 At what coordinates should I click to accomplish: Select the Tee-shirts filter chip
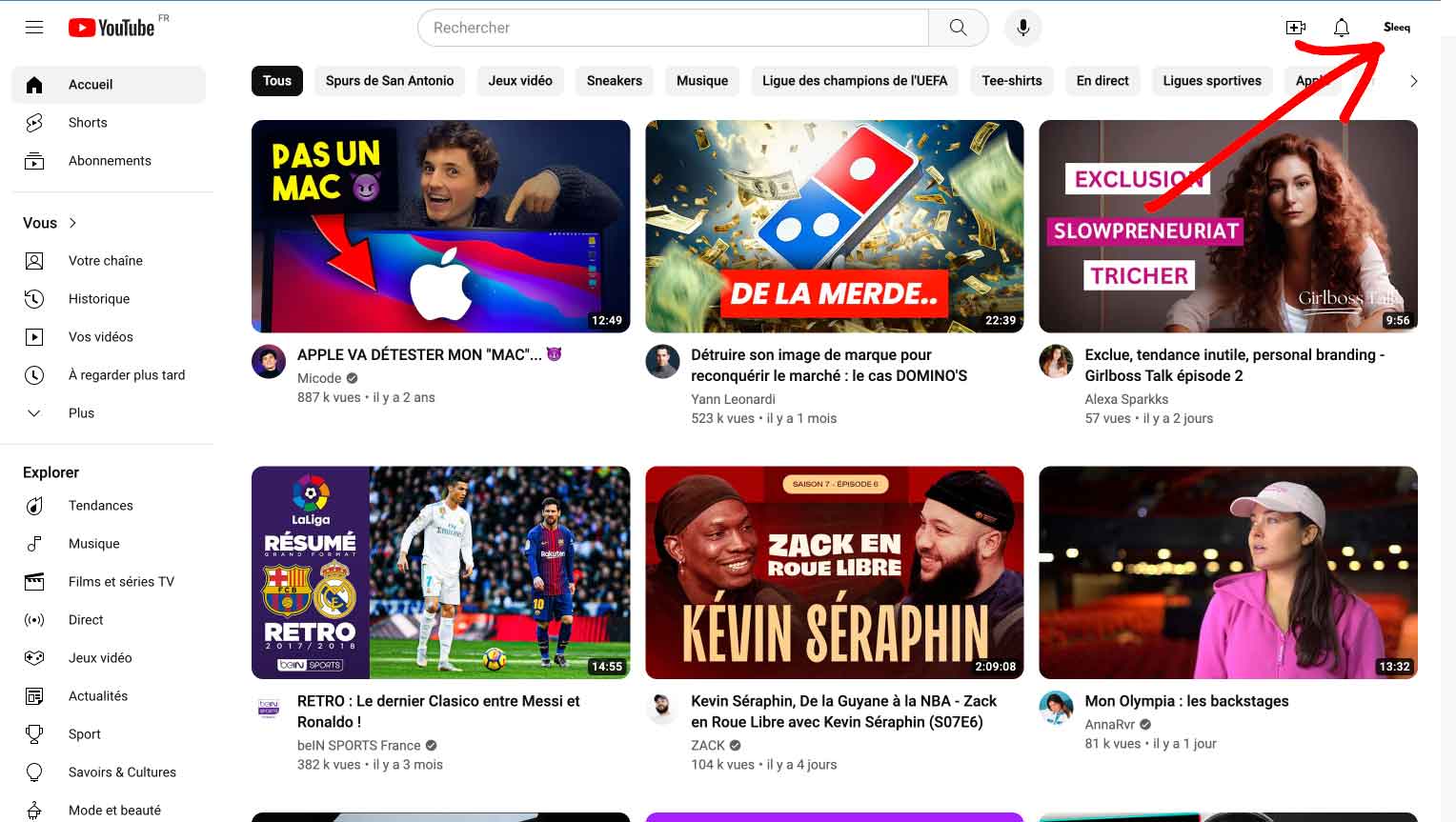click(1012, 81)
